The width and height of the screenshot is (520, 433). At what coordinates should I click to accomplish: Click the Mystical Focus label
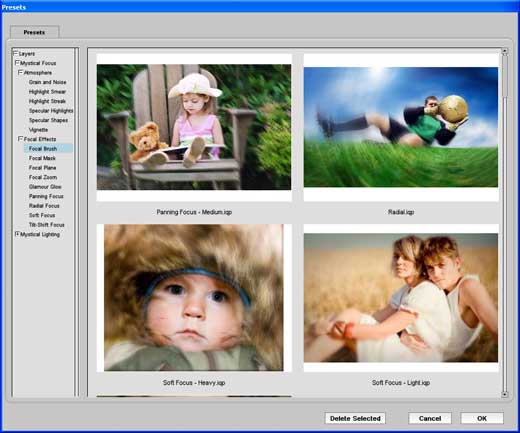tap(38, 63)
